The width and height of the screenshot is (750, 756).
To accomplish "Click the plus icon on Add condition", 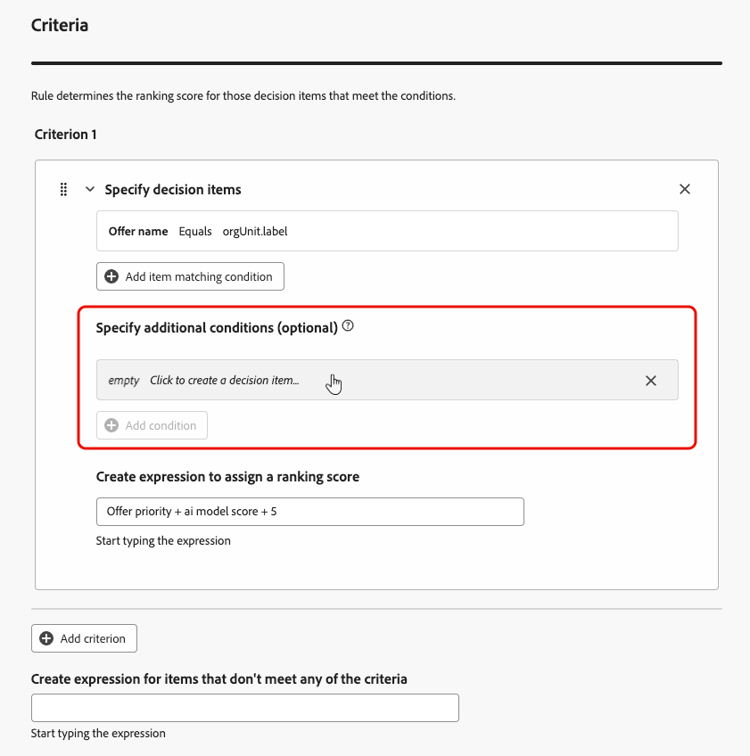I will click(x=112, y=426).
